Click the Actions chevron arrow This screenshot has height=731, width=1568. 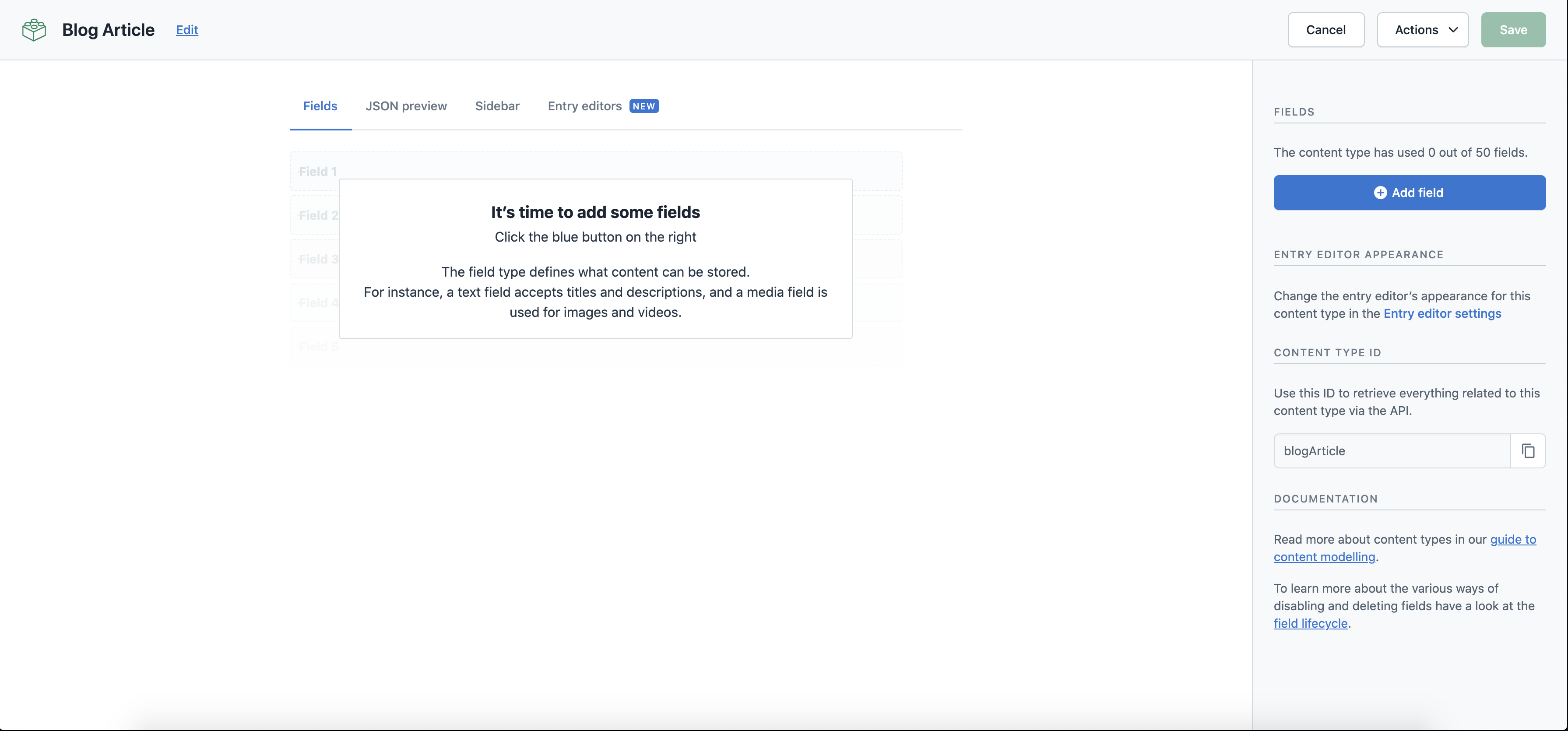pos(1454,30)
